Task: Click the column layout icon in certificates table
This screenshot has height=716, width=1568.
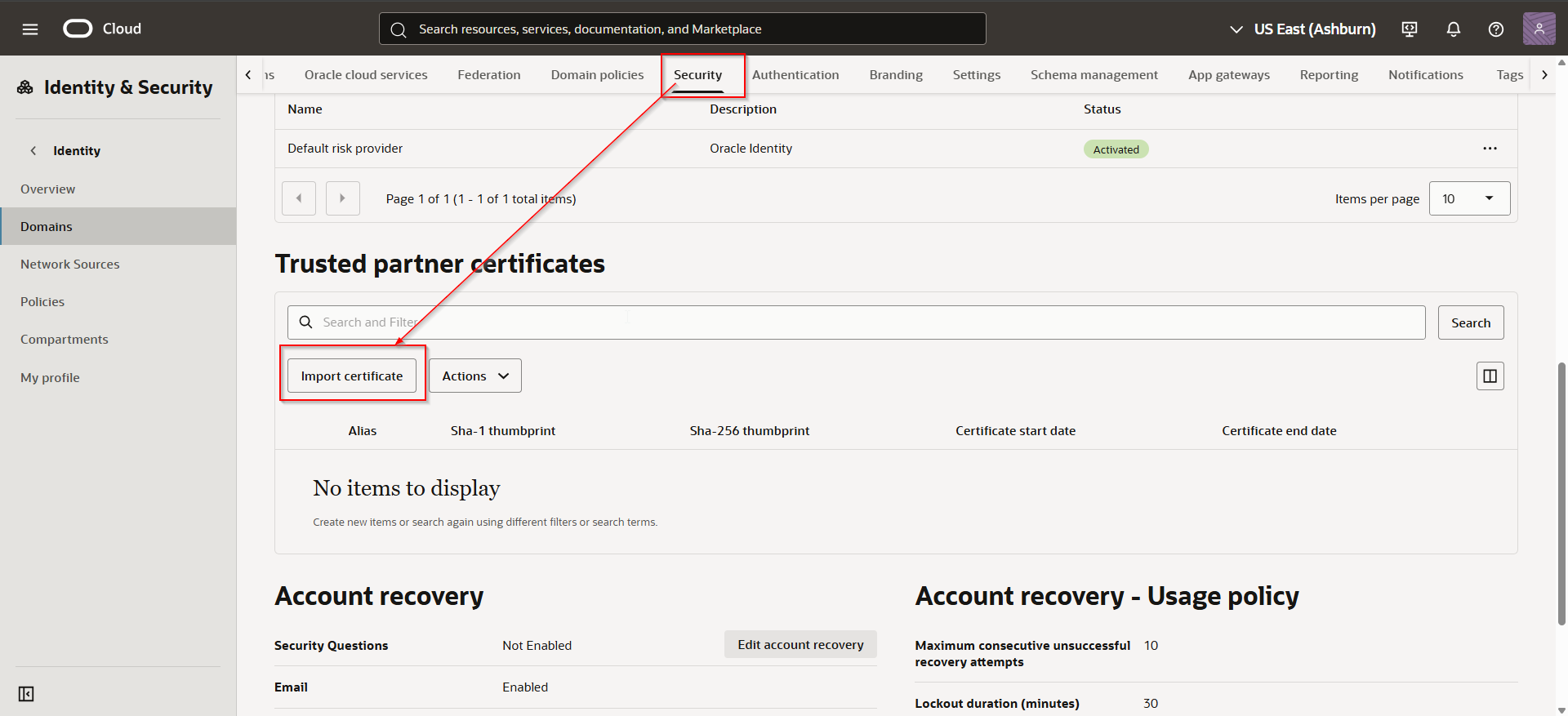Action: pos(1490,376)
